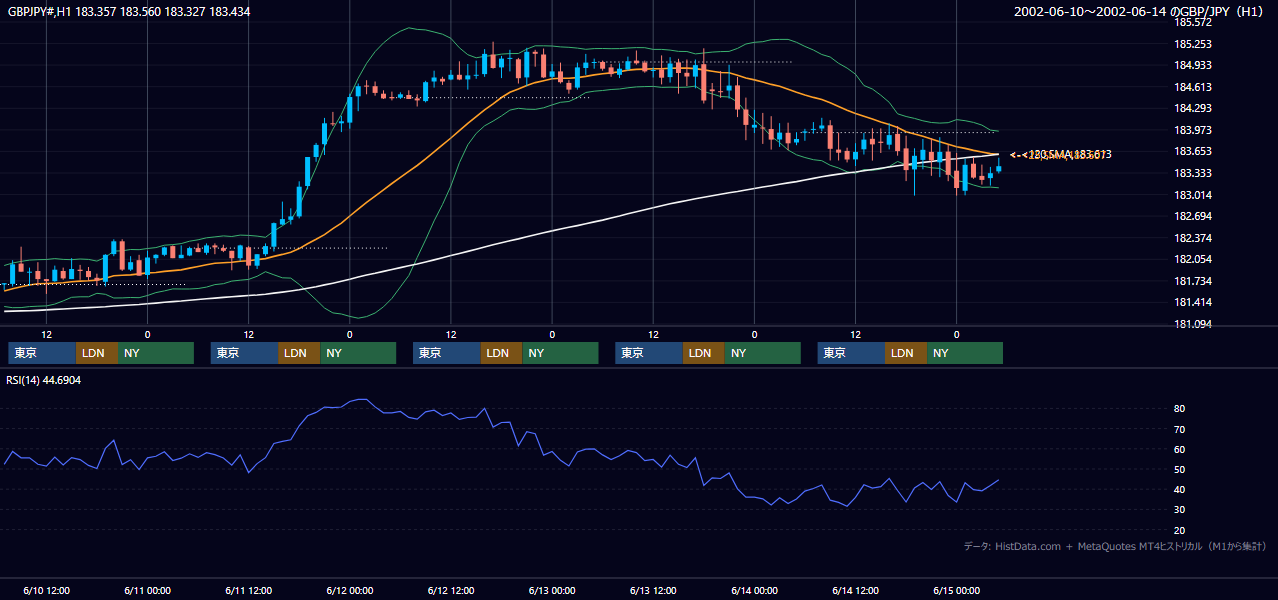Viewport: 1278px width, 600px height.
Task: Click the 6/12 12:00 time axis label
Action: (x=450, y=590)
